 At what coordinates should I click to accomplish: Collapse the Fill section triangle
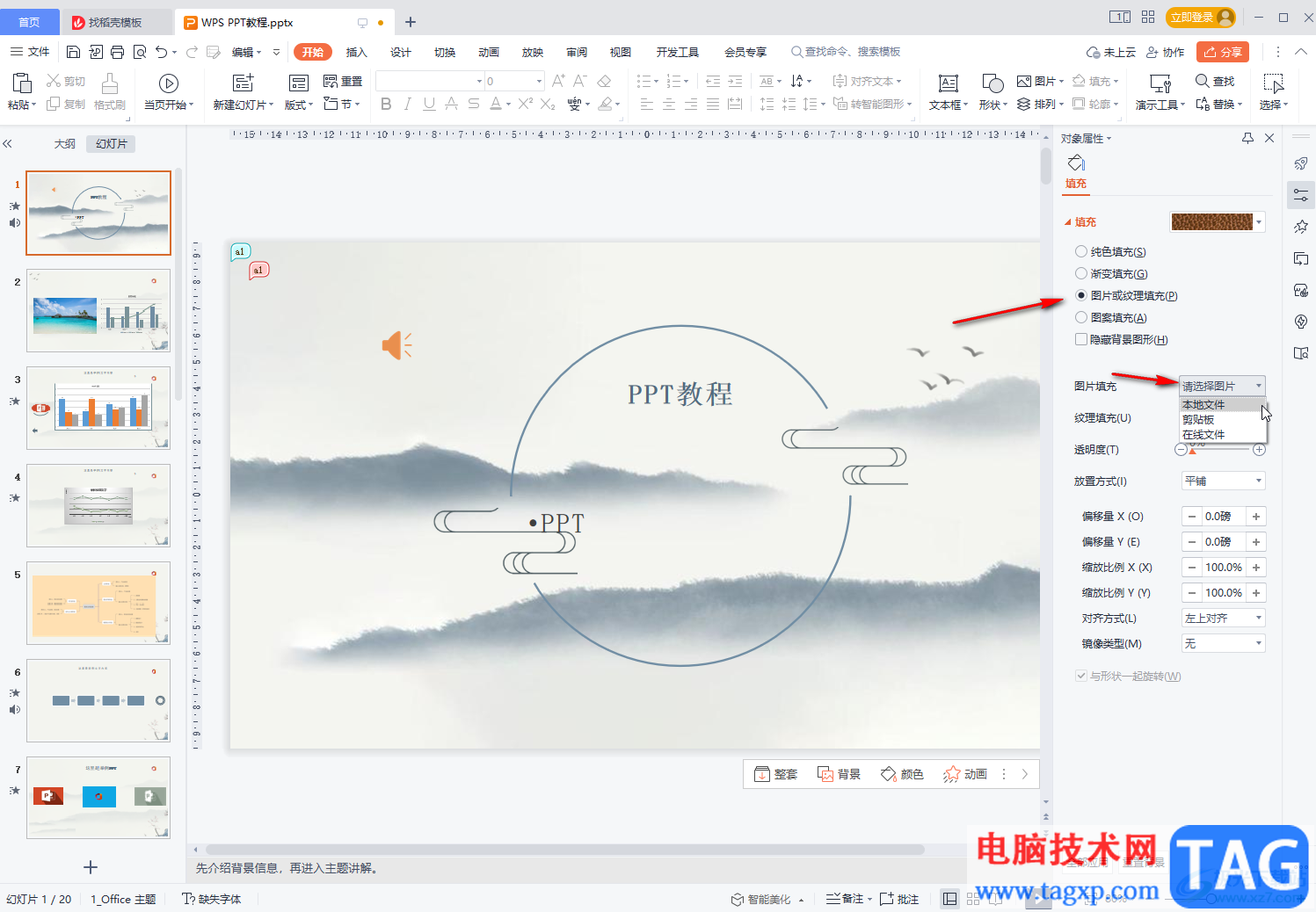tap(1068, 222)
